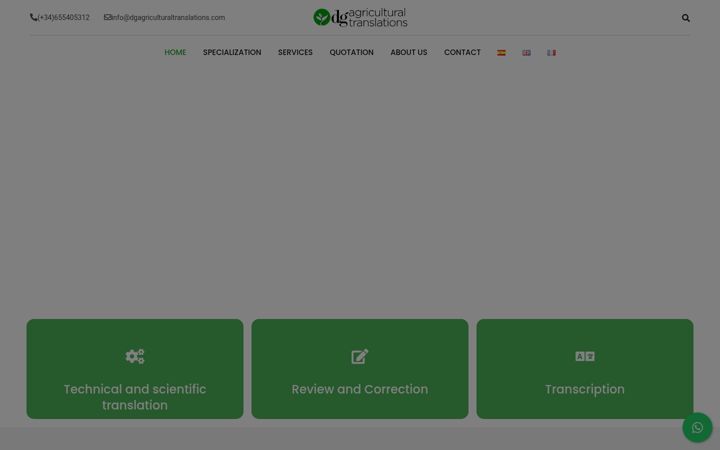The width and height of the screenshot is (720, 450).
Task: Open WhatsApp chat floating button
Action: point(697,428)
